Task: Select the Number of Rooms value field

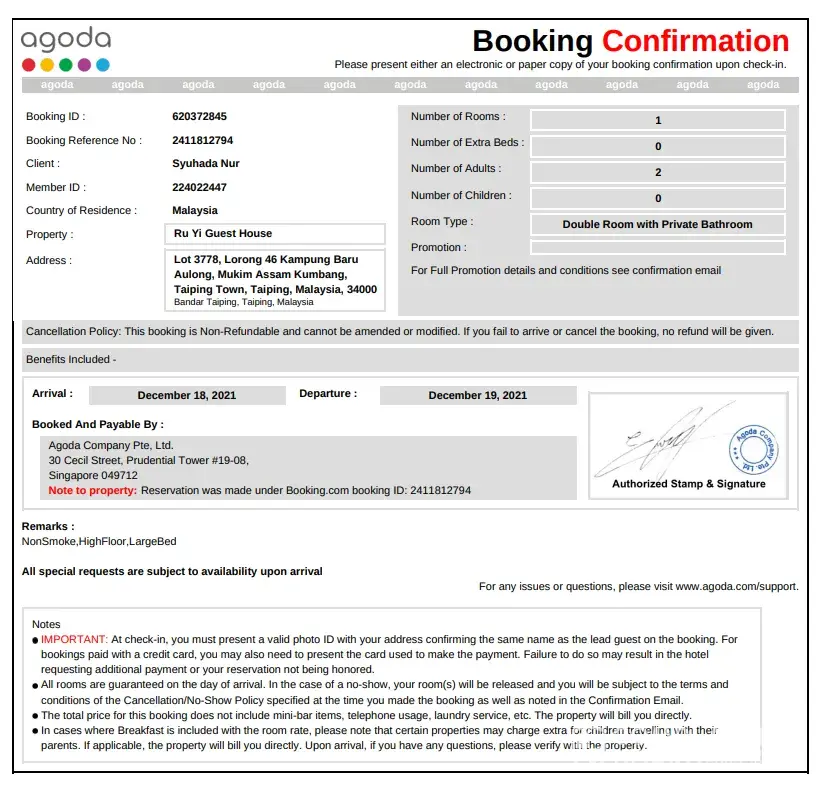Action: (x=657, y=120)
